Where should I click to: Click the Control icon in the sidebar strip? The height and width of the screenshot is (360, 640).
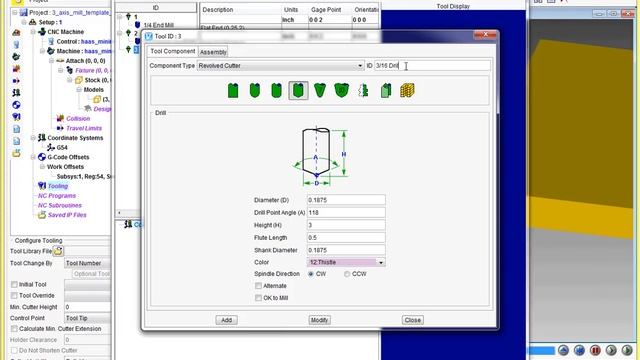pyautogui.click(x=16, y=44)
